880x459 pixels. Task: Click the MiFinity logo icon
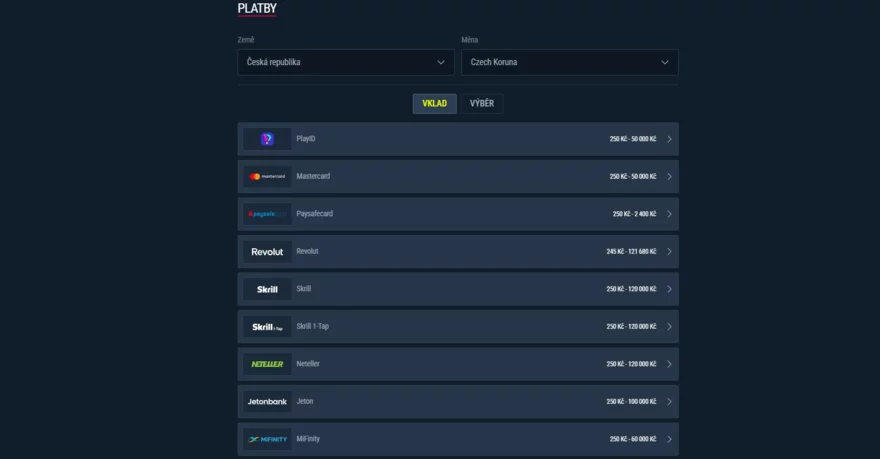(x=267, y=439)
